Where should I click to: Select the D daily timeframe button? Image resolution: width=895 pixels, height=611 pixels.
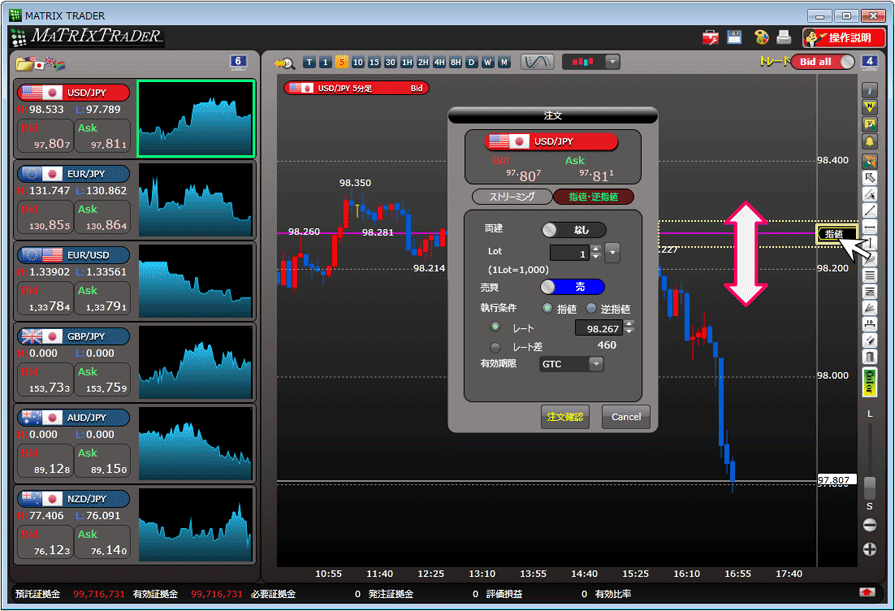471,62
